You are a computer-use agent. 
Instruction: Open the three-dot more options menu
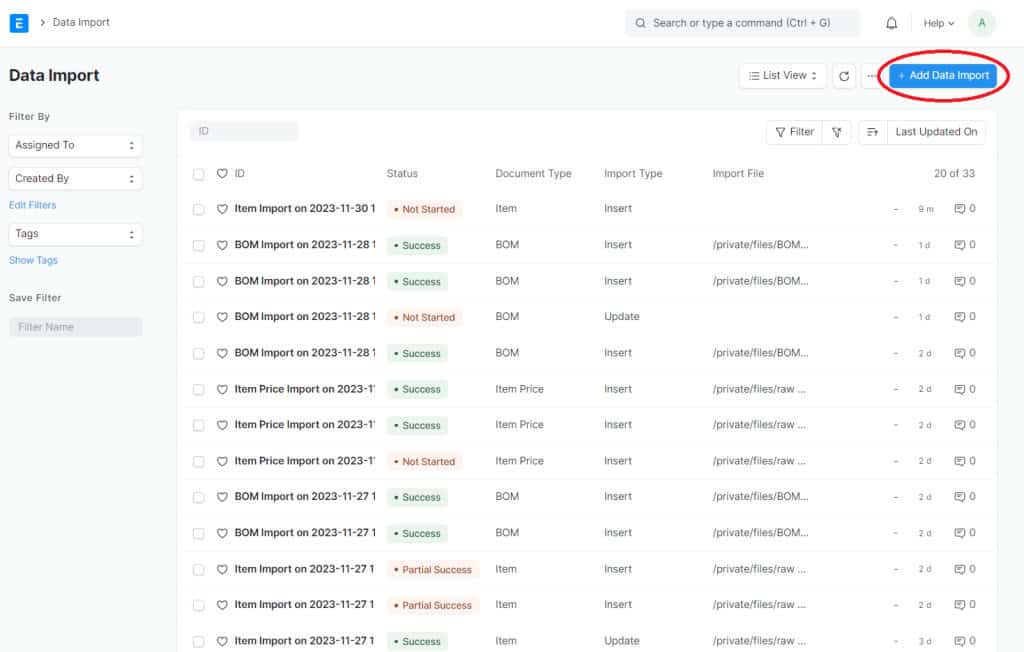point(871,76)
